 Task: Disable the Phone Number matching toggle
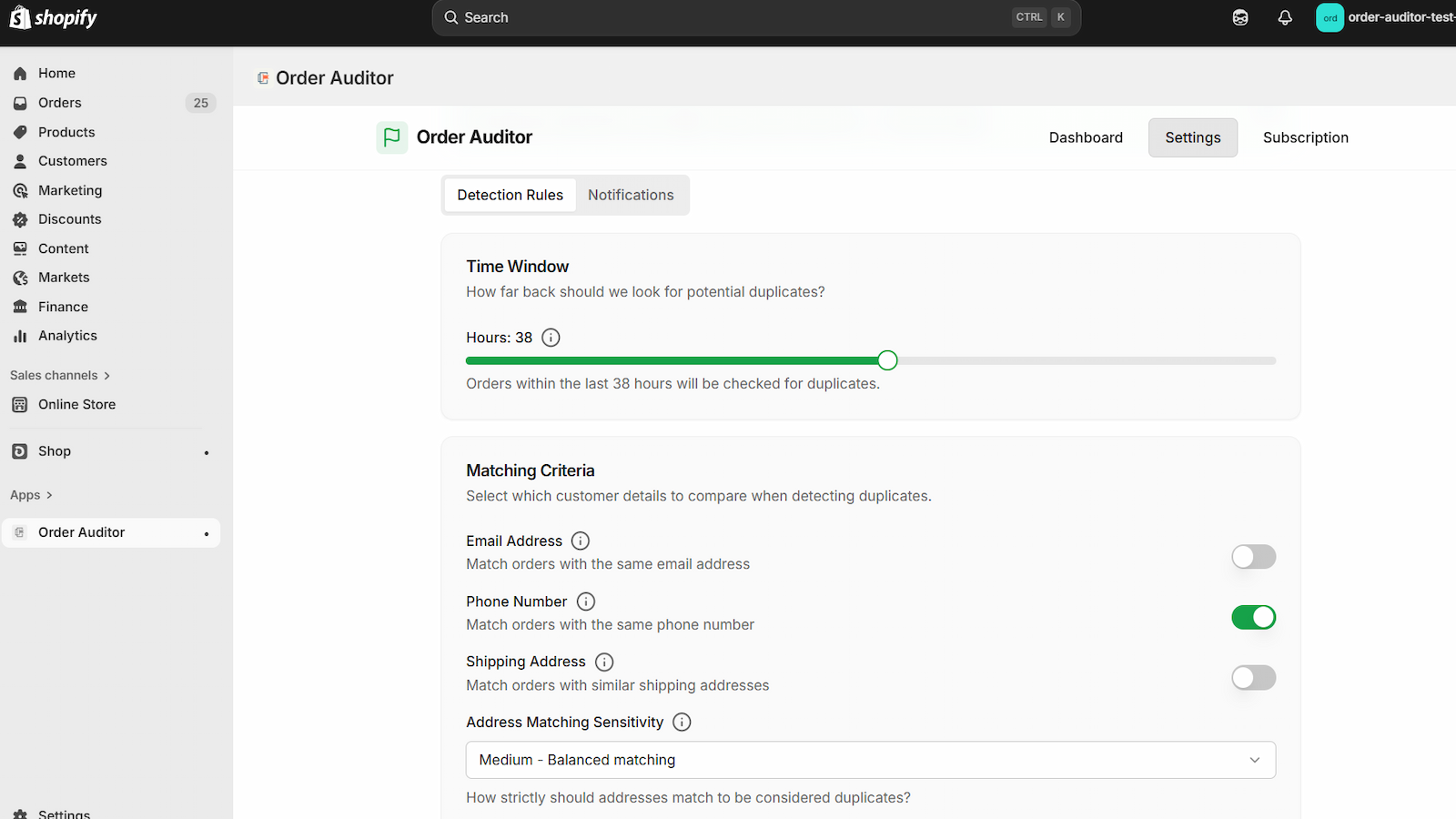tap(1253, 617)
